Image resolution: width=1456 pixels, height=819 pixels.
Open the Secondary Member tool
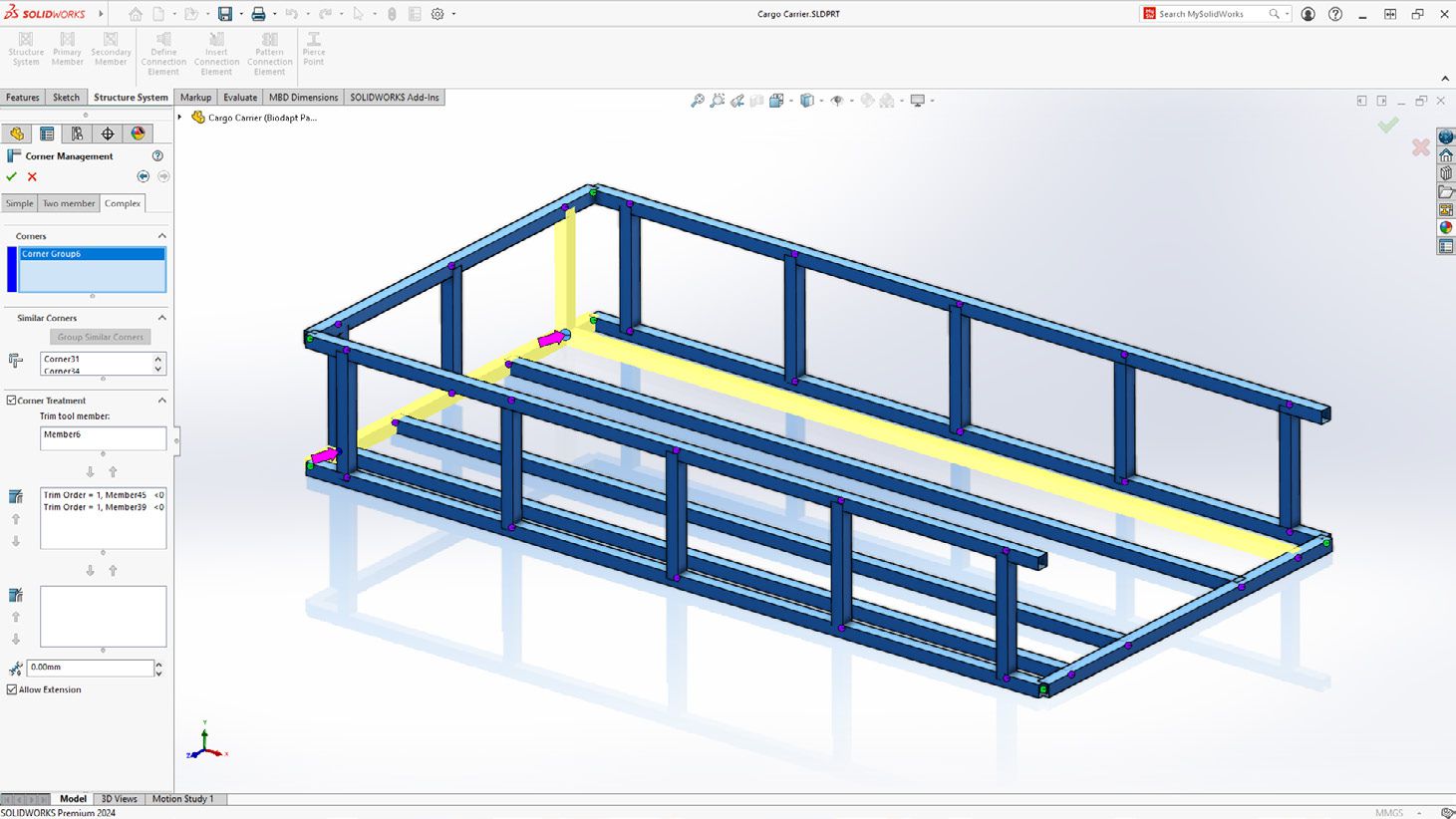111,52
